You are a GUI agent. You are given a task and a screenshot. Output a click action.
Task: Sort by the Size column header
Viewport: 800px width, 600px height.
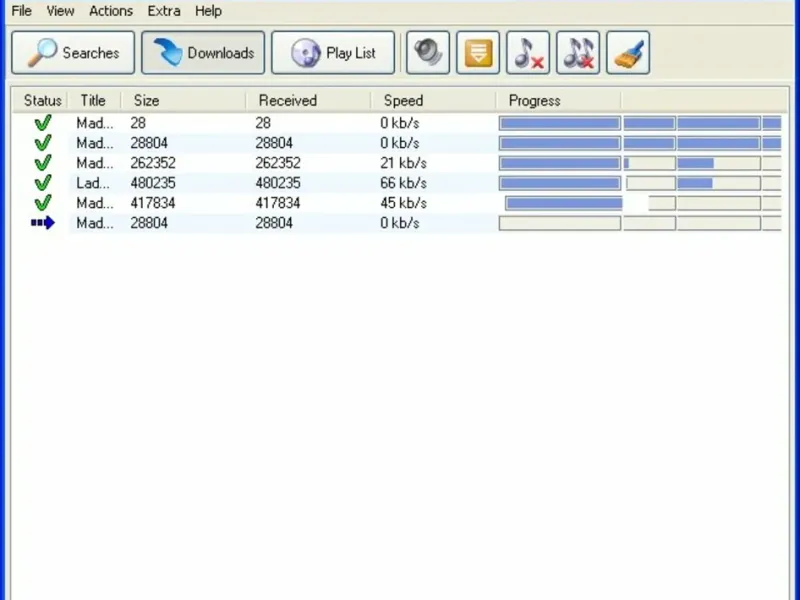184,101
